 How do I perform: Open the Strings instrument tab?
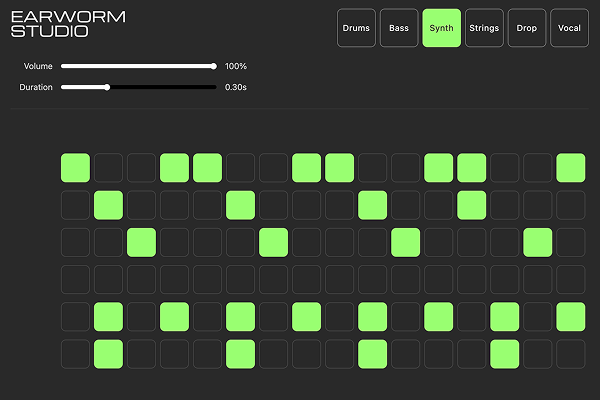click(x=484, y=28)
